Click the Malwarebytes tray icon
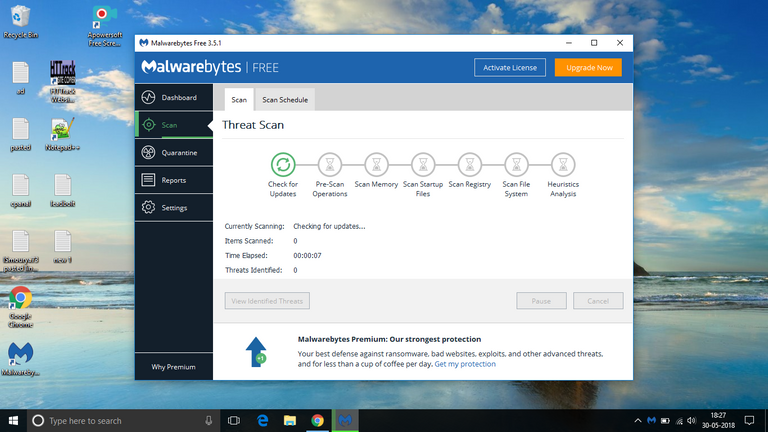The image size is (768, 432). [x=651, y=421]
